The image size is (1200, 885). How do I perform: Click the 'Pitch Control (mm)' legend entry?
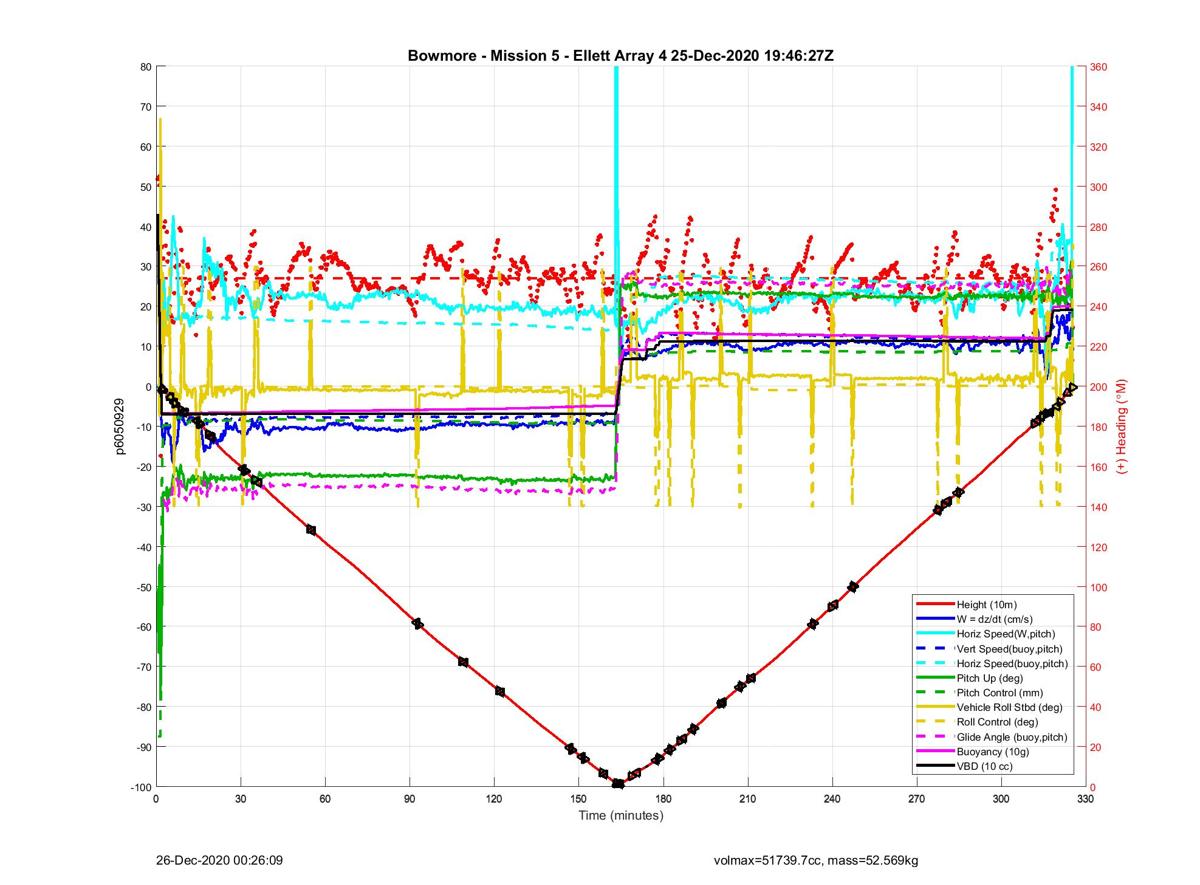point(998,692)
